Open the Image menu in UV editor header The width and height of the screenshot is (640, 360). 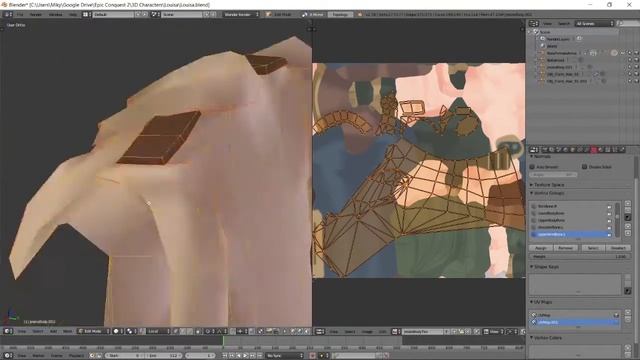tap(367, 331)
